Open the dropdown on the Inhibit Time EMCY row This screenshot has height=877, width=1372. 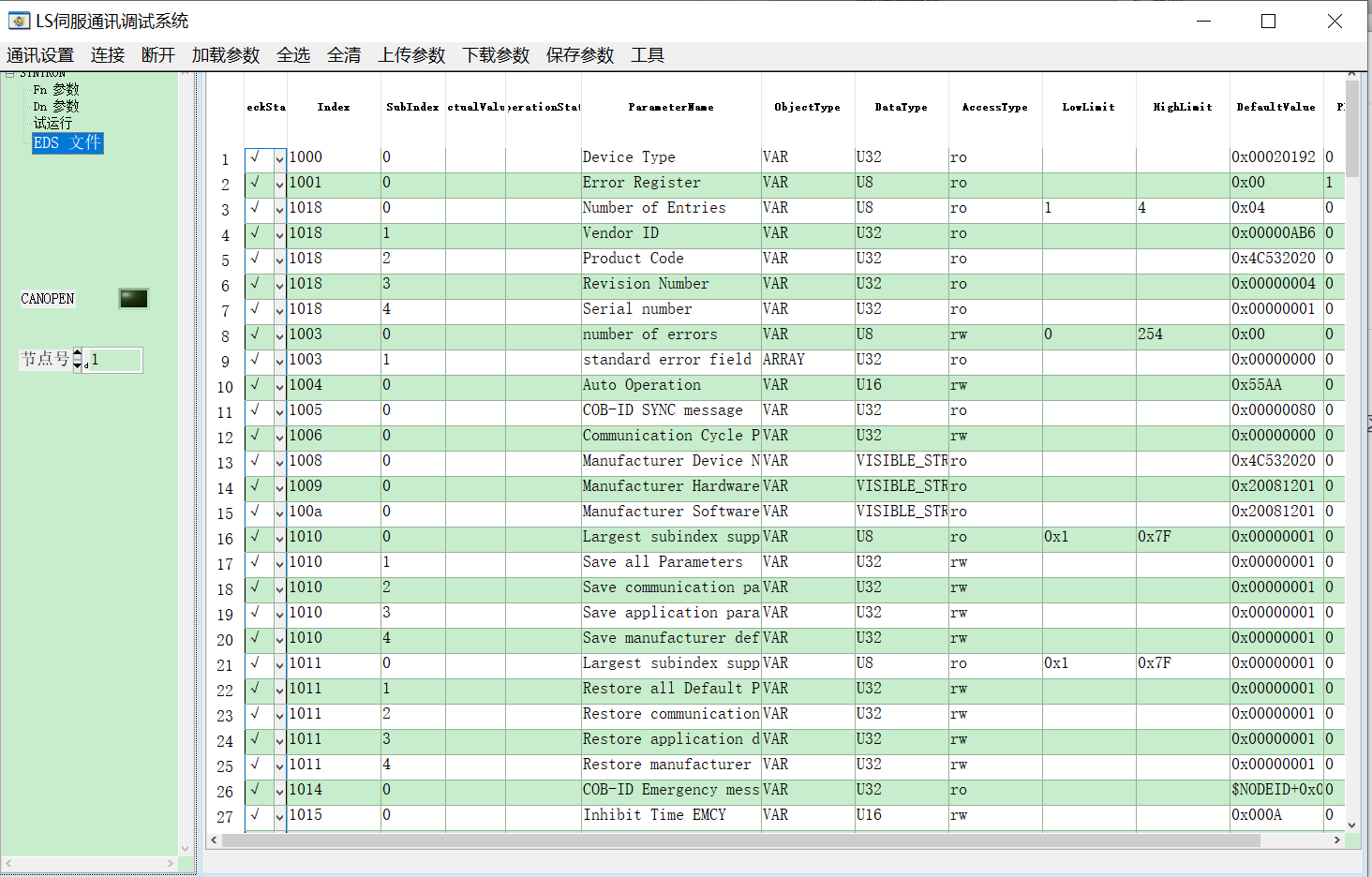click(278, 816)
